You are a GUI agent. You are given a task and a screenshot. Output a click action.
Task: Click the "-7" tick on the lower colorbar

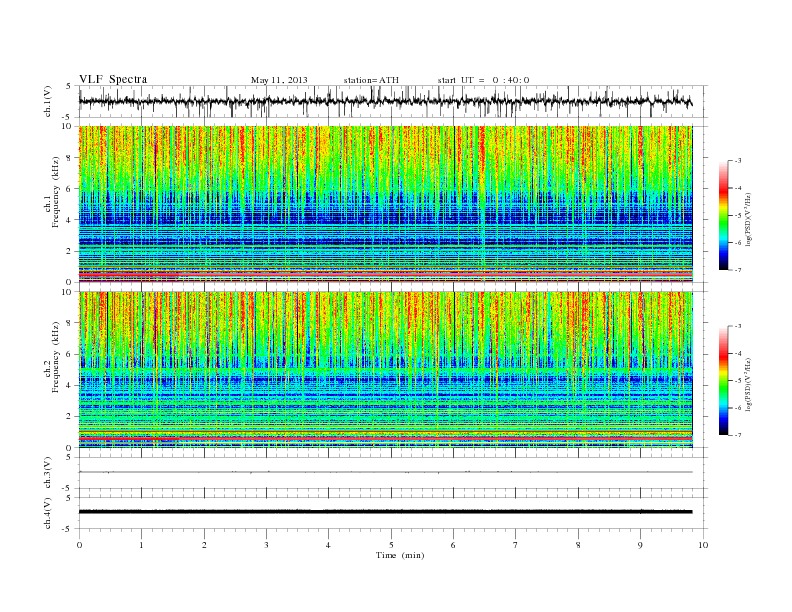click(x=738, y=435)
